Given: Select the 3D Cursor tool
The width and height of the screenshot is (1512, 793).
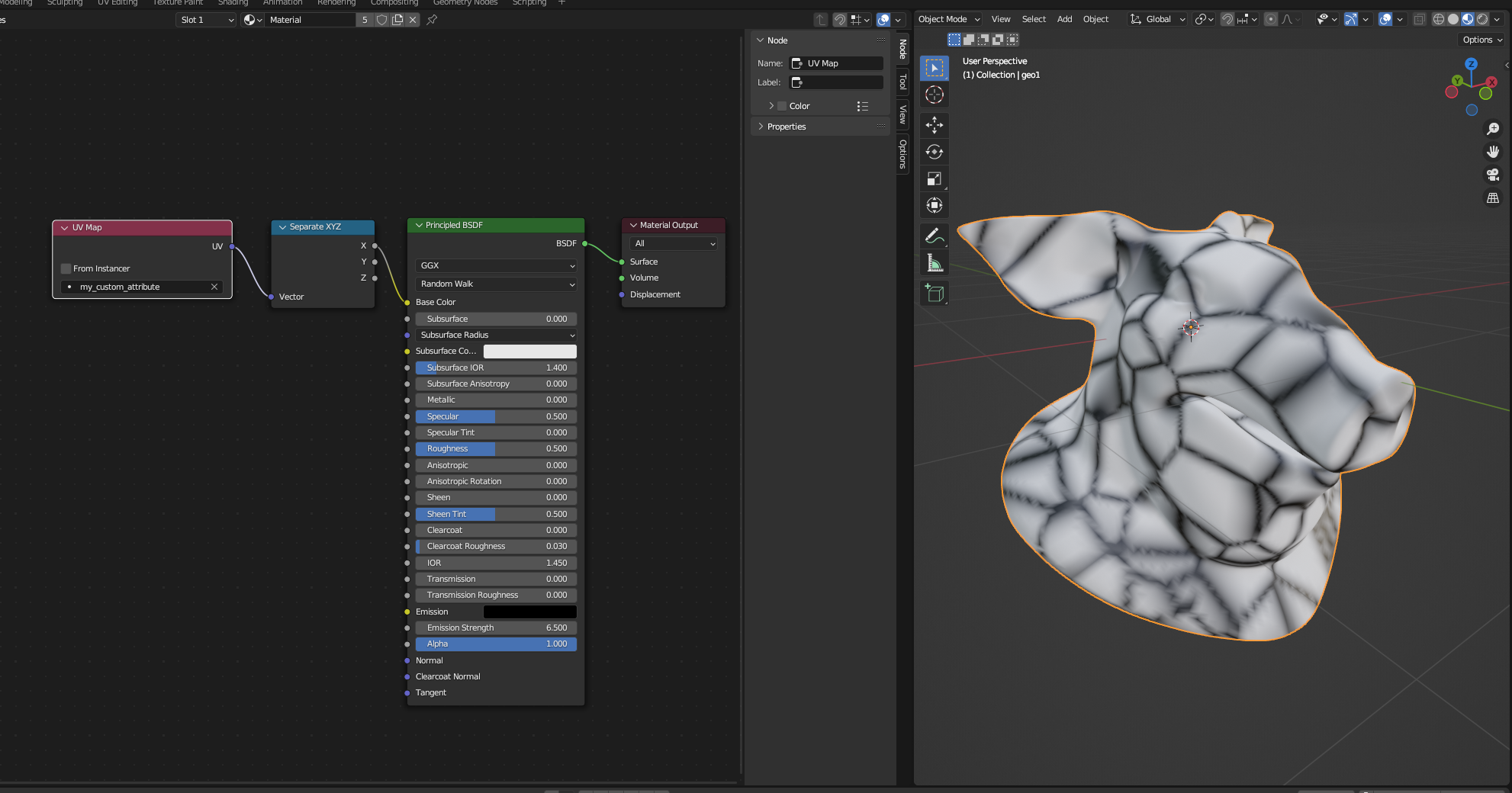Looking at the screenshot, I should (935, 95).
